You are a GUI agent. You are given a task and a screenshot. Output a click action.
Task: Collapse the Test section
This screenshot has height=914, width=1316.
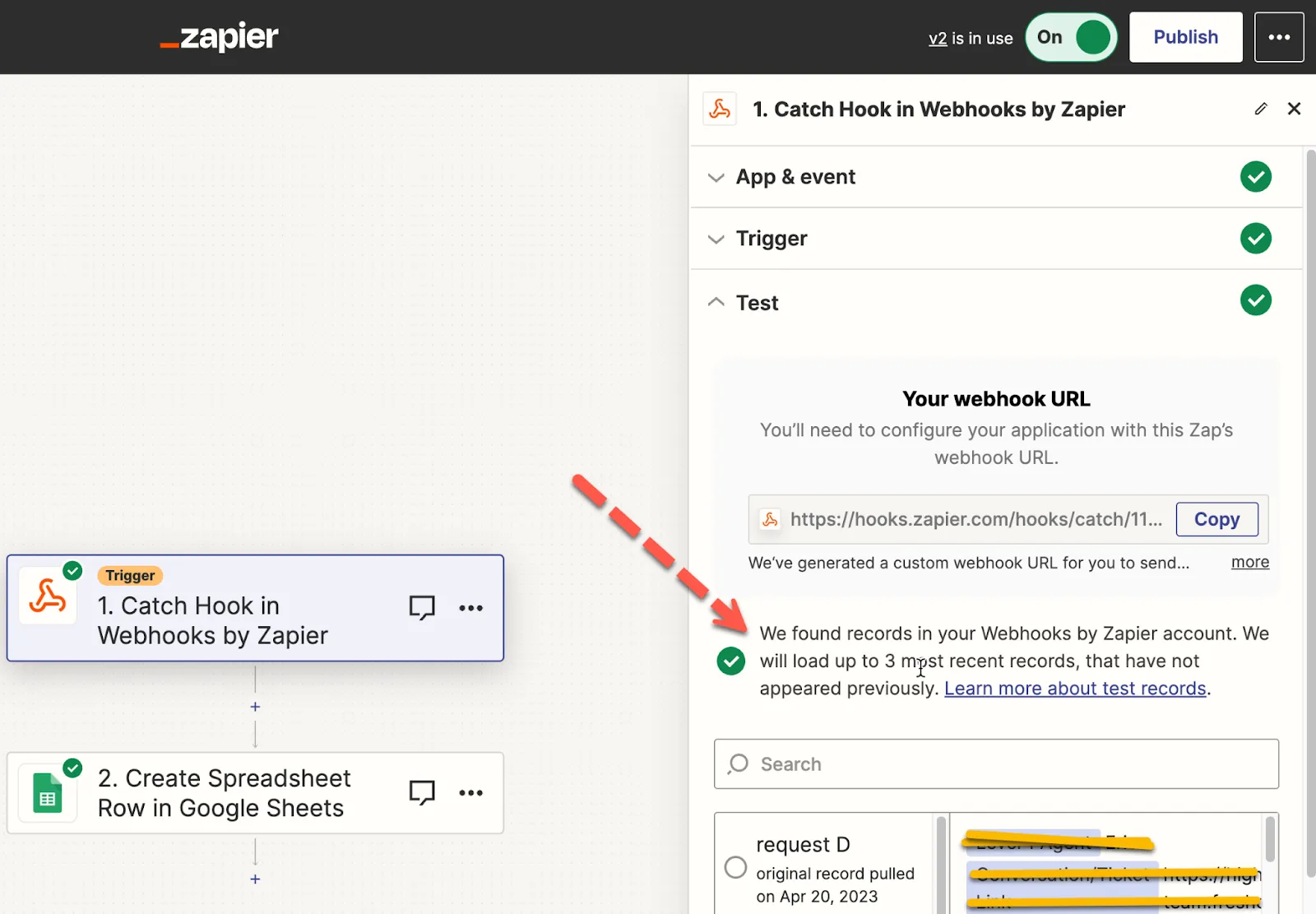pyautogui.click(x=716, y=302)
